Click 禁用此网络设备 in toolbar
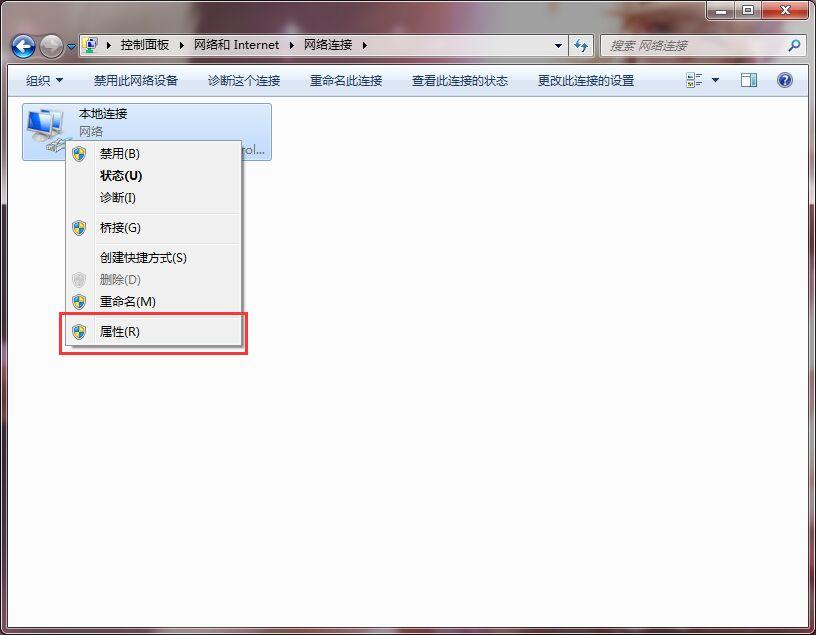 click(x=136, y=81)
